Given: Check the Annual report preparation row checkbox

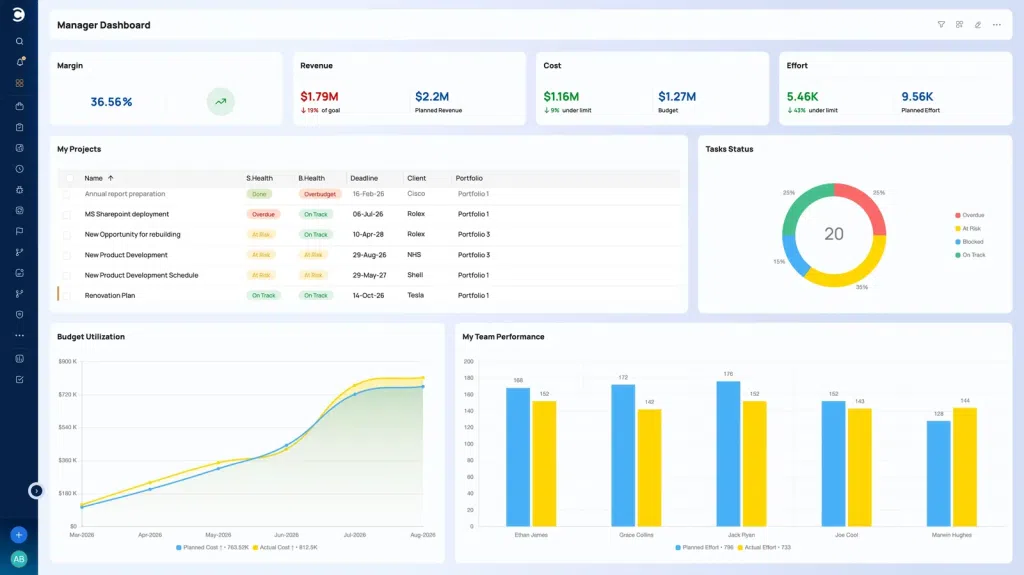Looking at the screenshot, I should 66,194.
